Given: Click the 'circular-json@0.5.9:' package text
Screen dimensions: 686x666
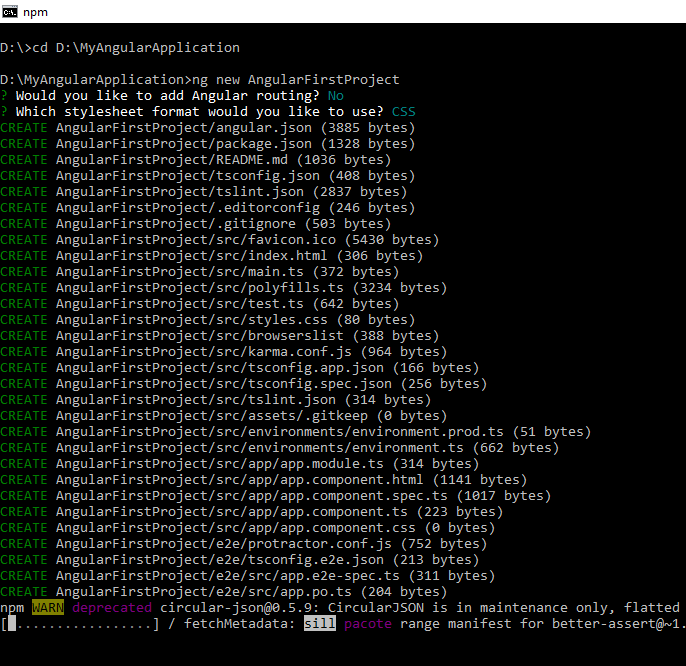Looking at the screenshot, I should 240,607.
